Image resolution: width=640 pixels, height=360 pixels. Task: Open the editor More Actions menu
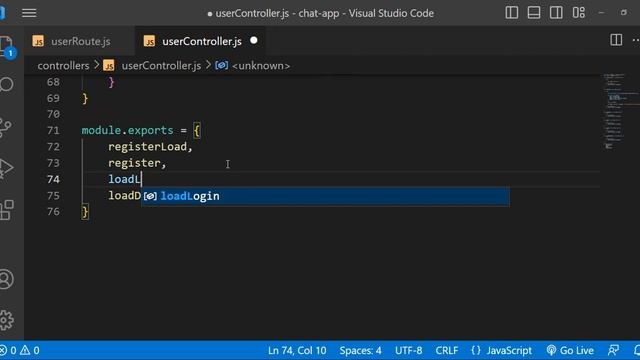click(x=636, y=40)
